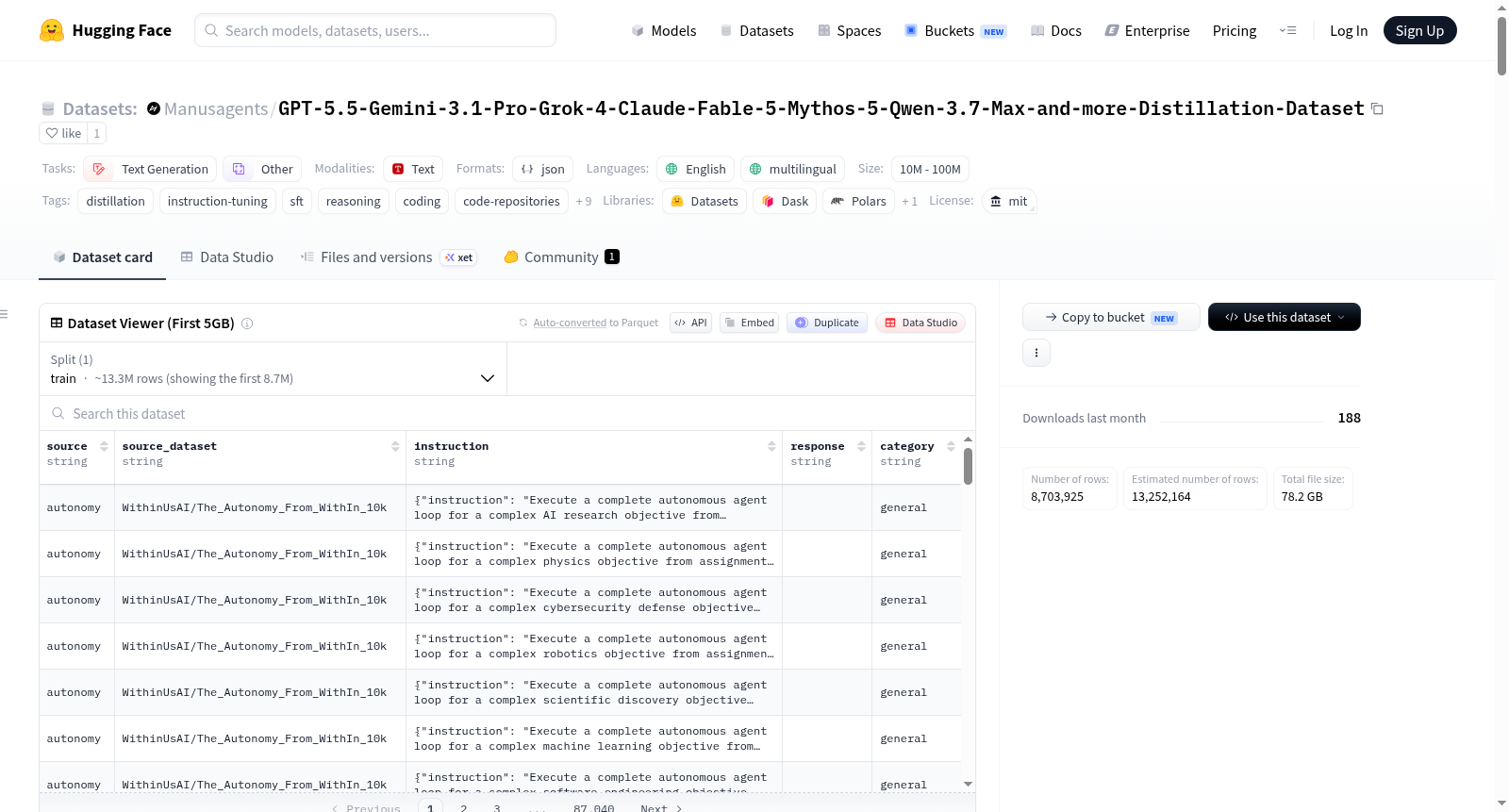Screen dimensions: 1509x812
Task: Sort the response column
Action: [861, 446]
